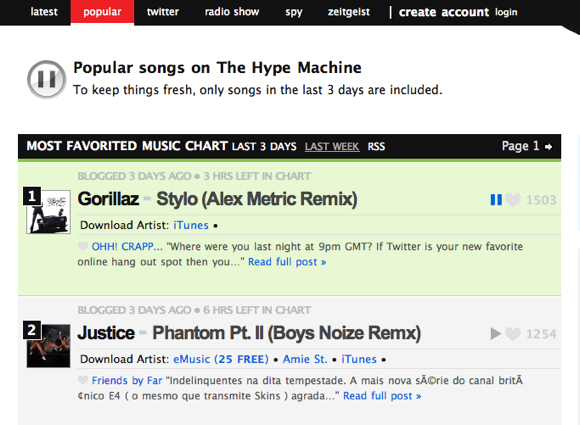The image size is (580, 425).
Task: Click create account link
Action: [444, 12]
